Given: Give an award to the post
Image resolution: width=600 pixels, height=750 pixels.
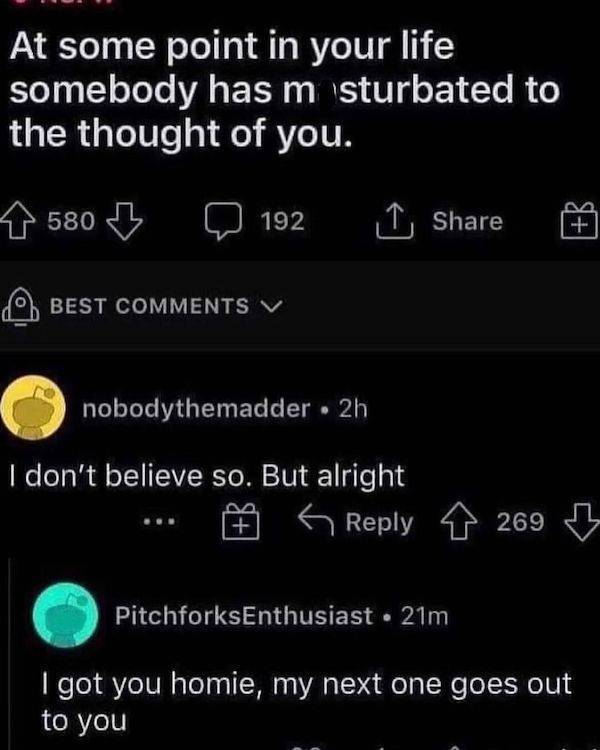Looking at the screenshot, I should (579, 221).
